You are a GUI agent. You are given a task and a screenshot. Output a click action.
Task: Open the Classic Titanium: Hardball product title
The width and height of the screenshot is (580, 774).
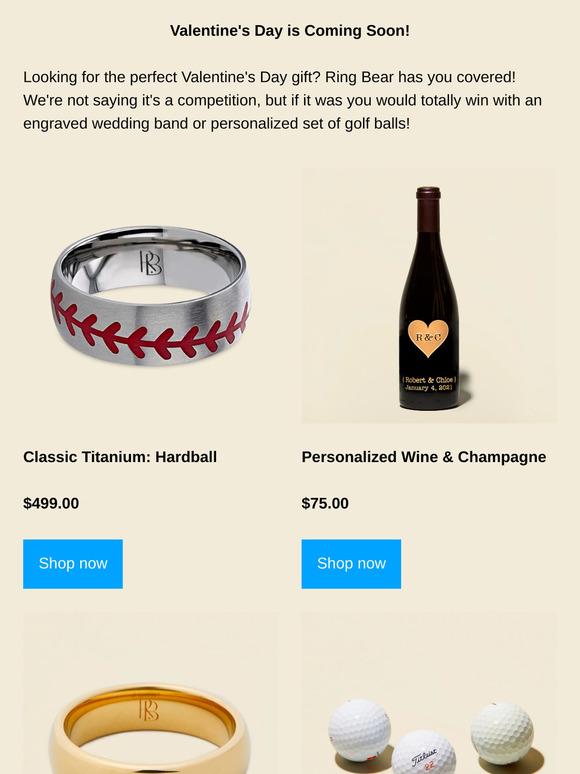(120, 457)
